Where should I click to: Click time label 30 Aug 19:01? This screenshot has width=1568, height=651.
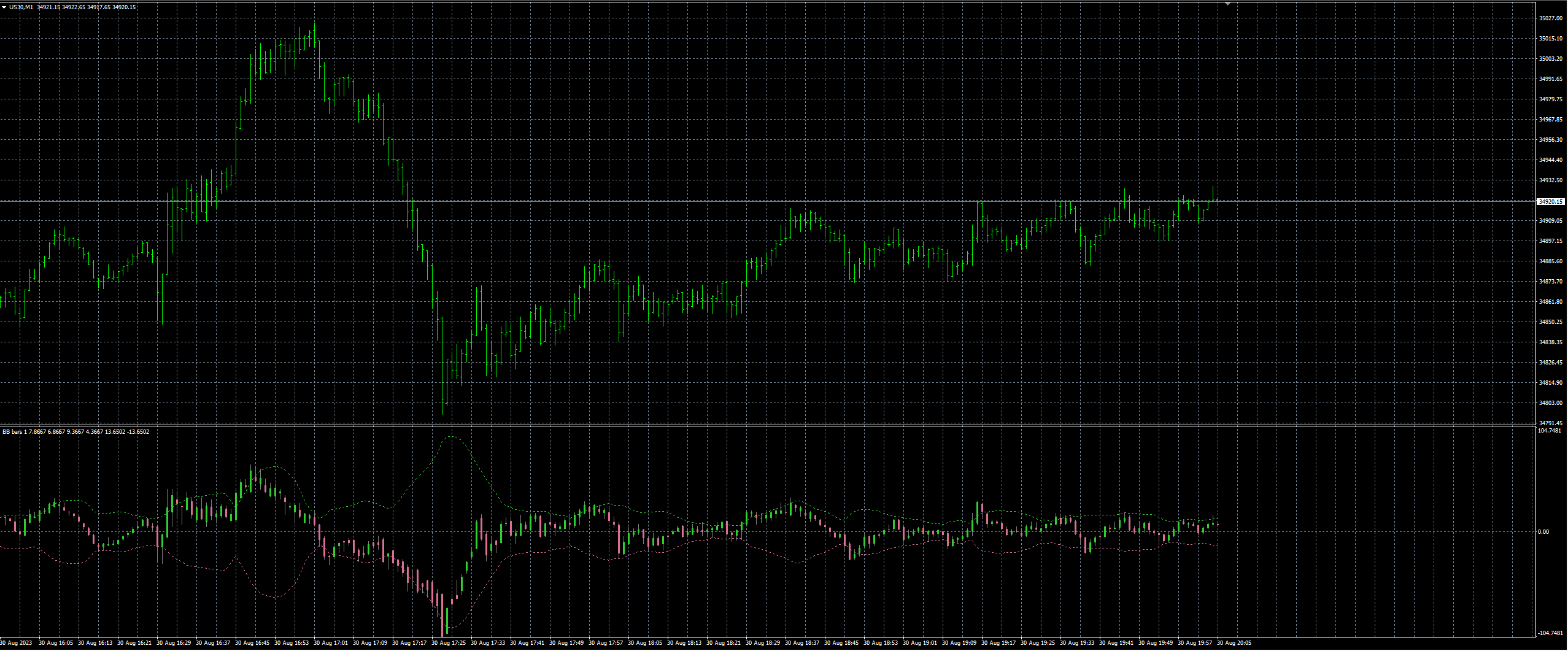click(920, 644)
